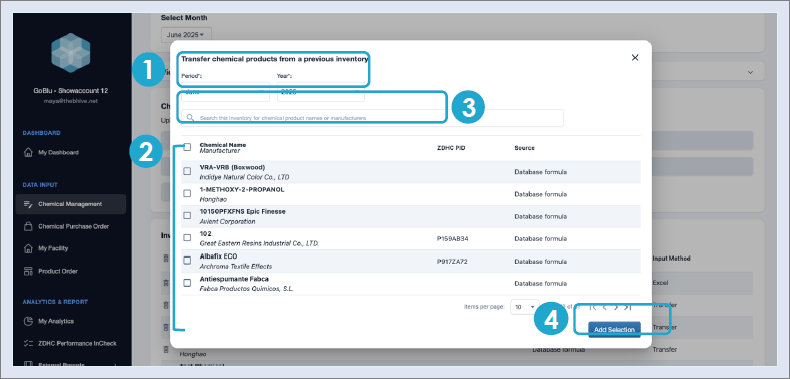Screen dimensions: 790x379
Task: Open the Period dropdown in dialog
Action: (225, 92)
